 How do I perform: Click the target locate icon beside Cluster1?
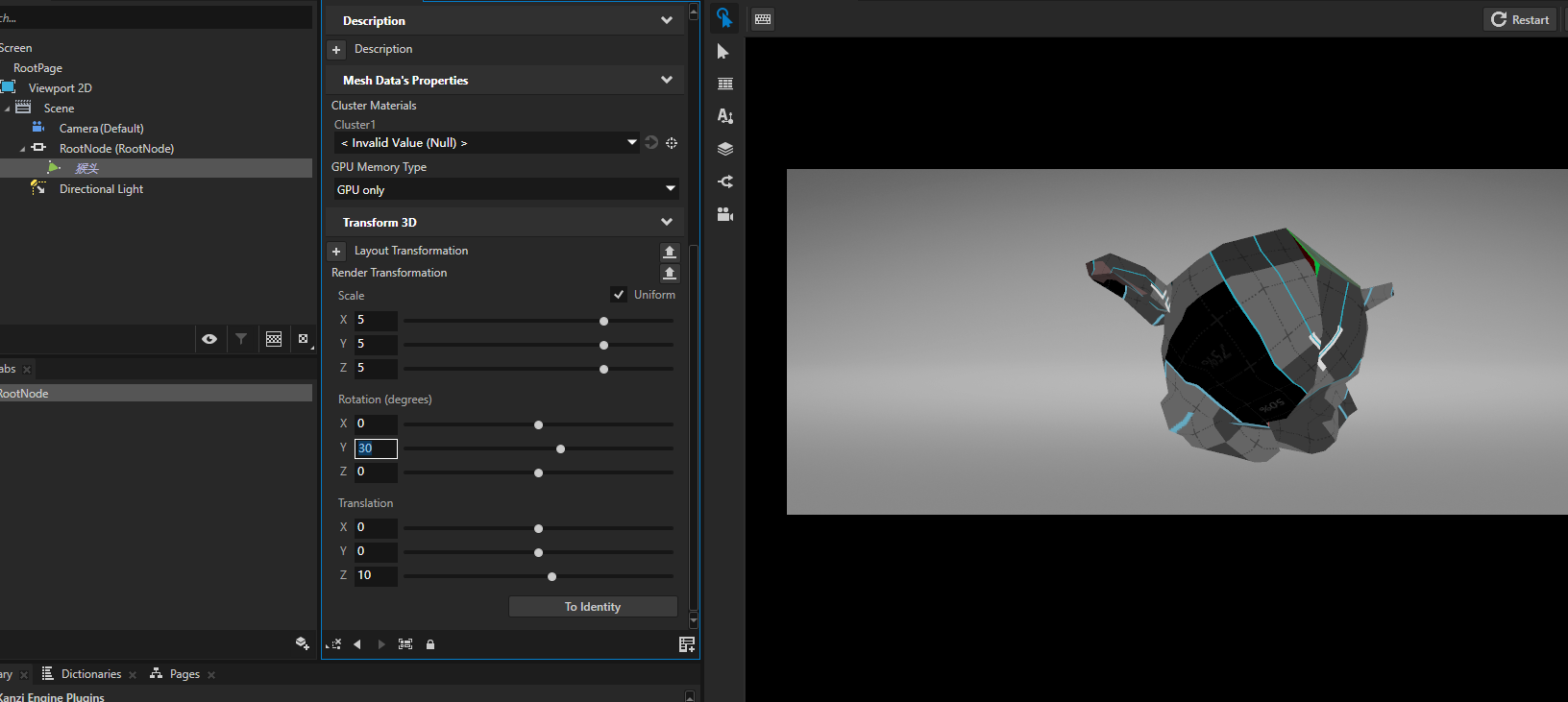click(672, 143)
